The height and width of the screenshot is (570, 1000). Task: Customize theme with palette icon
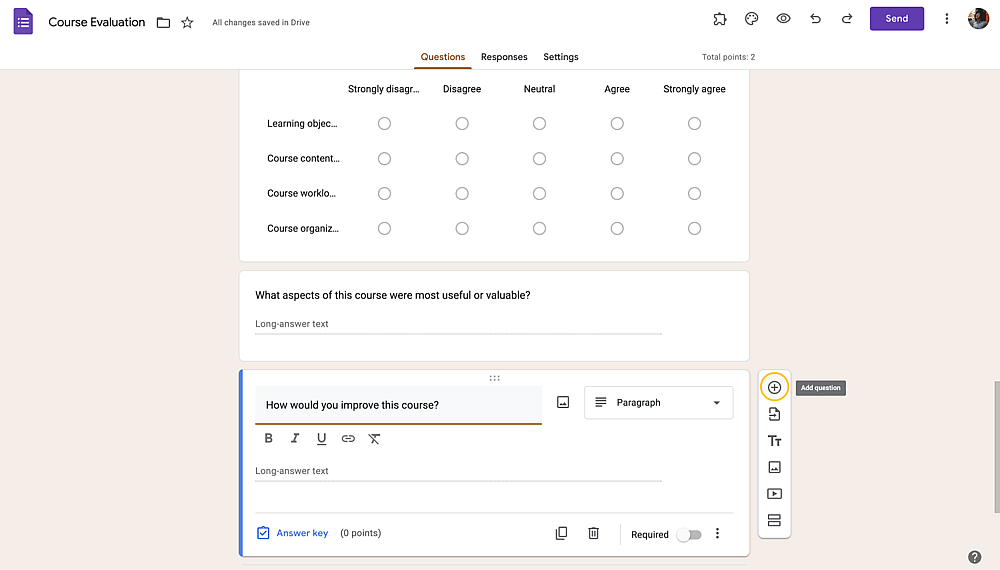[752, 19]
